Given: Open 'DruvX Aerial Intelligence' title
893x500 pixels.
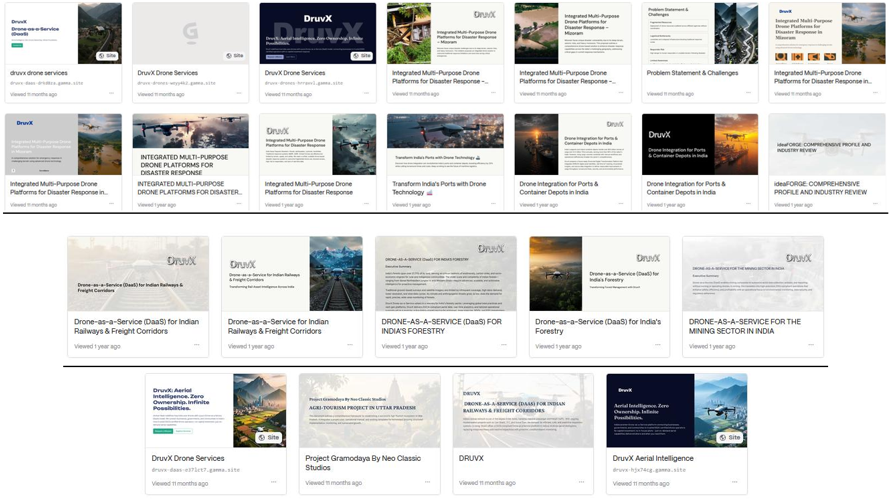Looking at the screenshot, I should point(653,458).
